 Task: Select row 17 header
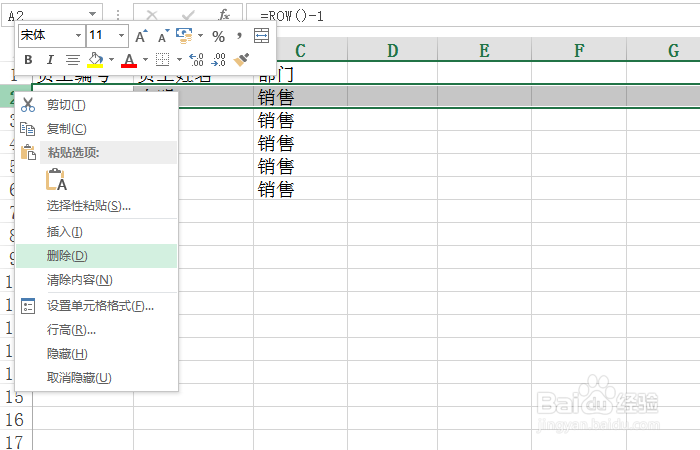coord(16,441)
